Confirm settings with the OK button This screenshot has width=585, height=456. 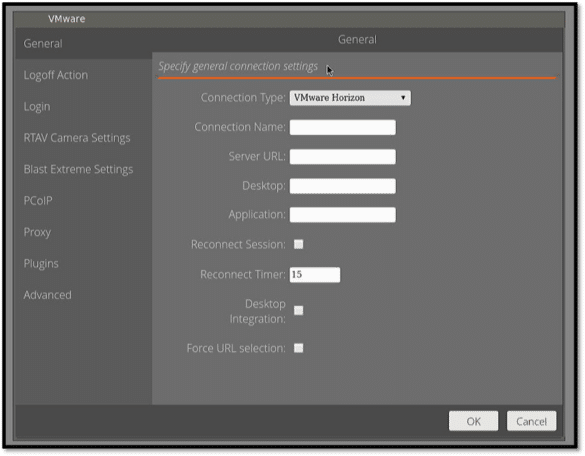[473, 421]
